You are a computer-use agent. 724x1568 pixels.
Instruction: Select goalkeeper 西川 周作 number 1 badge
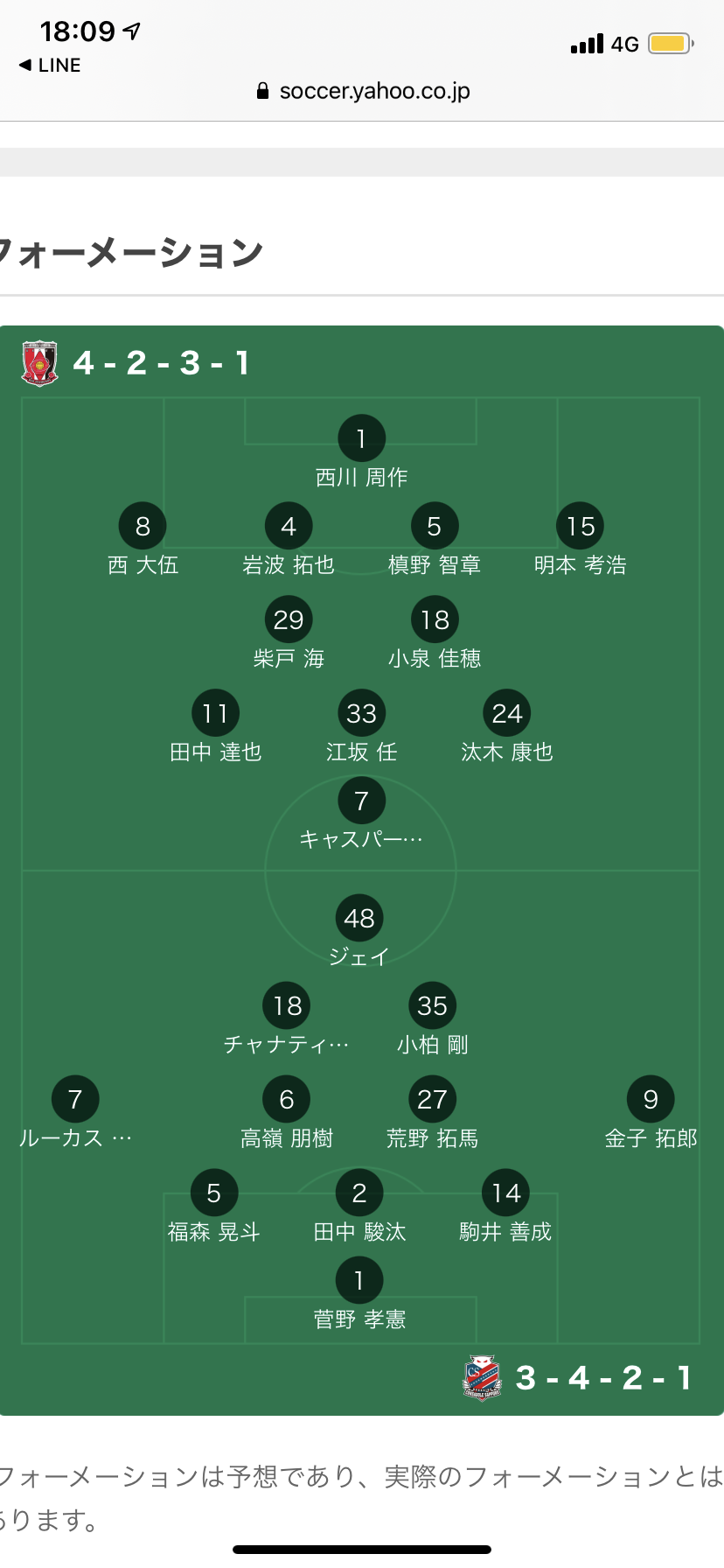click(x=361, y=438)
